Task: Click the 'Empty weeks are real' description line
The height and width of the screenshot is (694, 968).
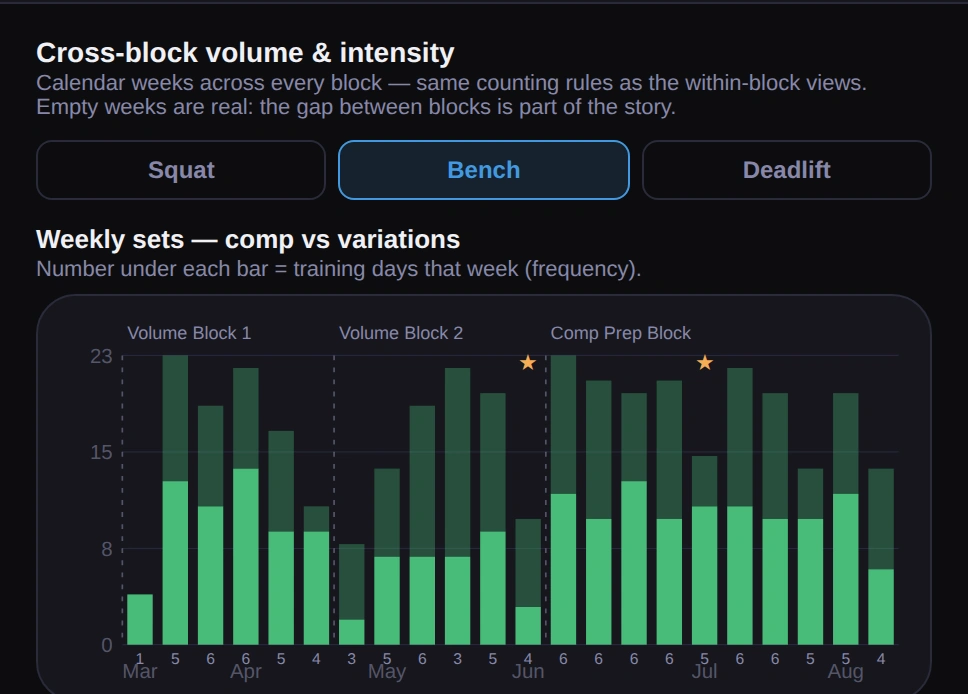Action: coord(356,107)
